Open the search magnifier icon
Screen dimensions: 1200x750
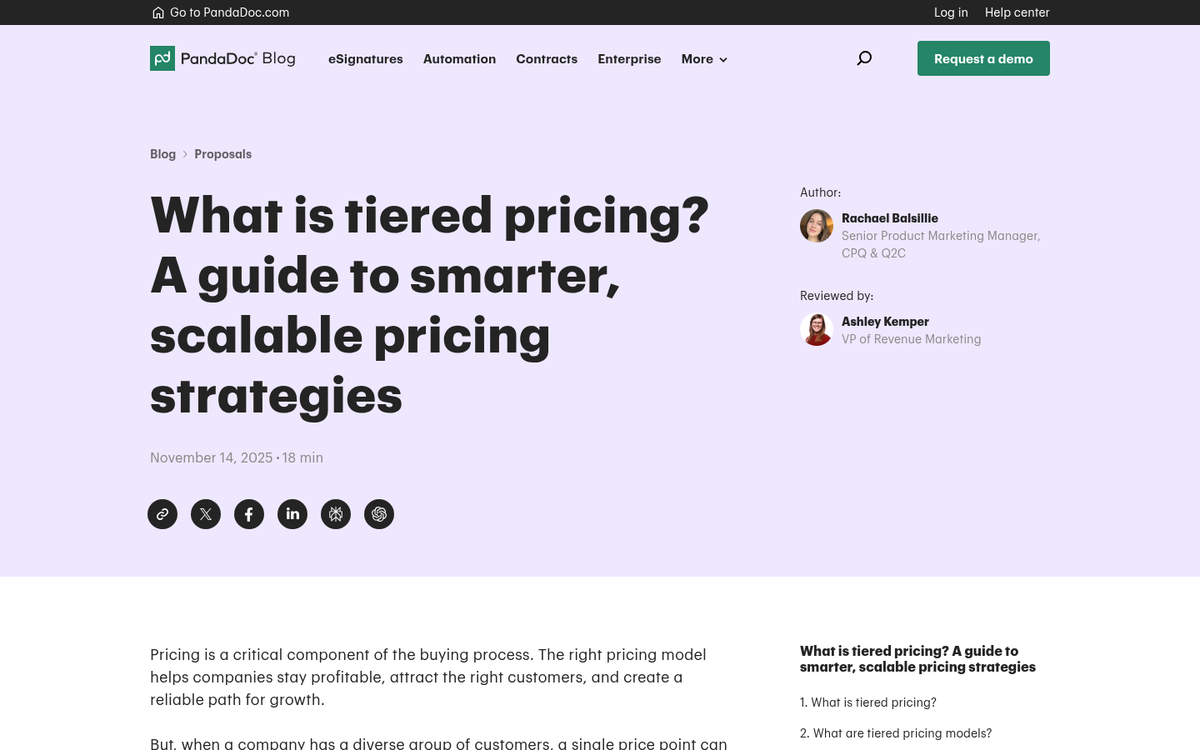(863, 58)
